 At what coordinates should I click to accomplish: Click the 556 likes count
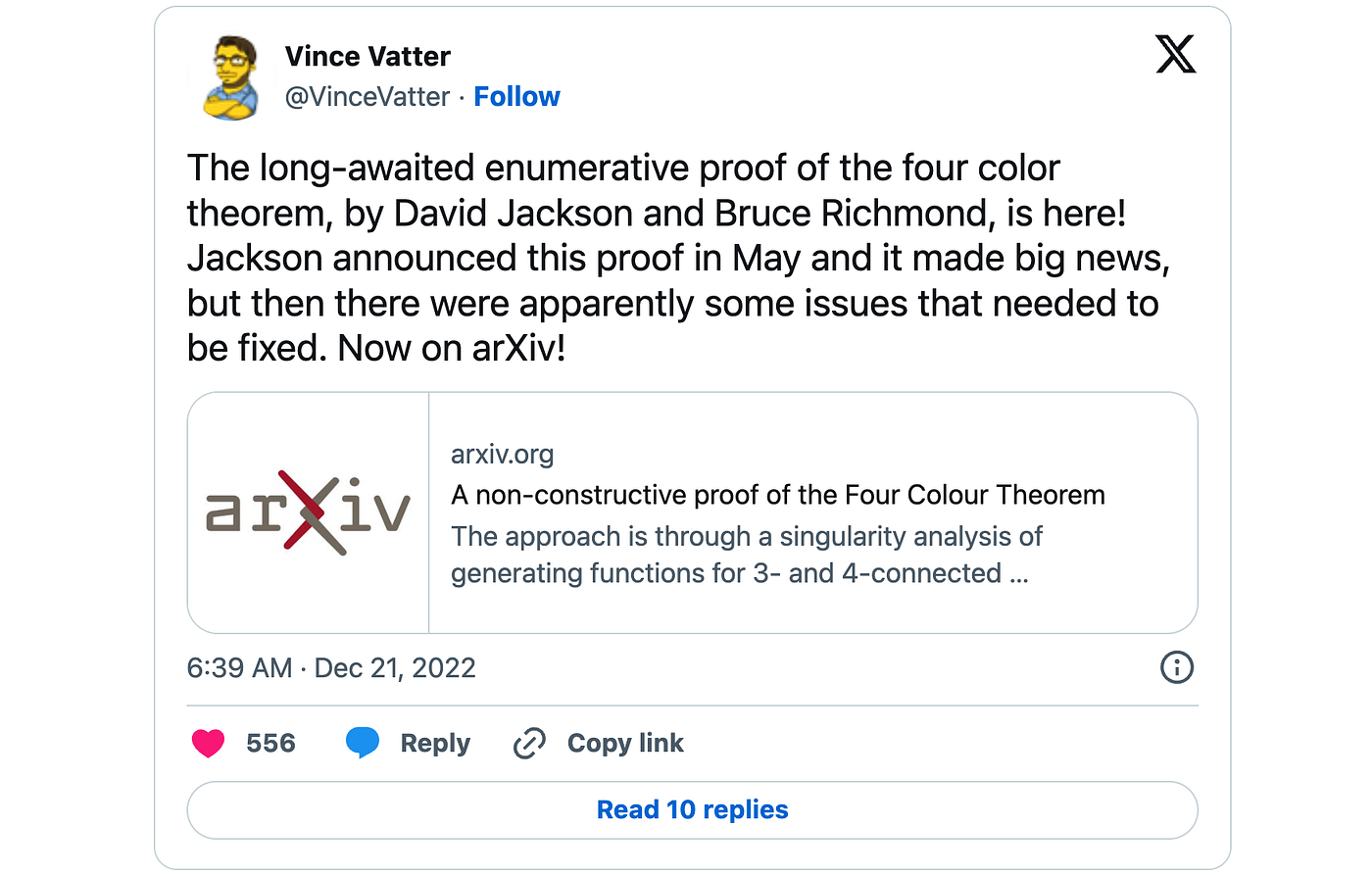pos(270,743)
